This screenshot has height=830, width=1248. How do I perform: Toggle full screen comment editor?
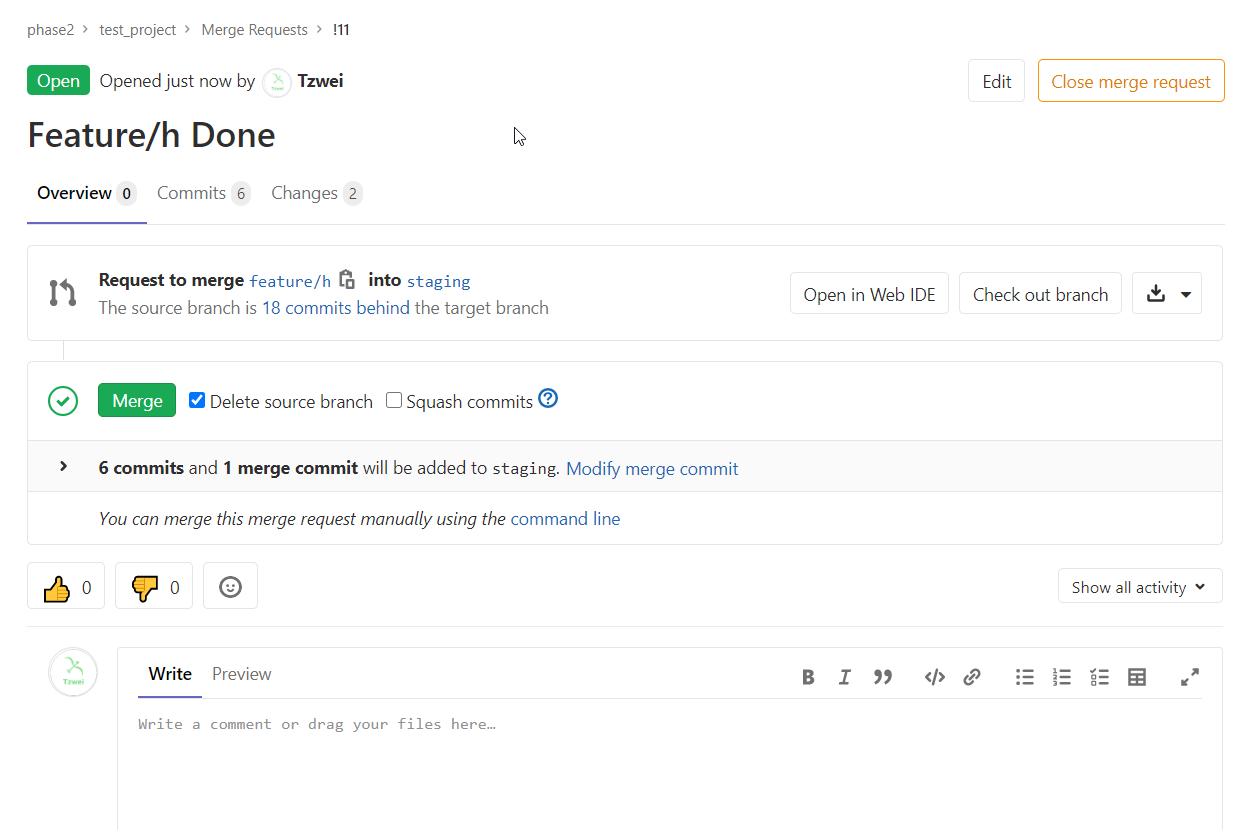(1190, 677)
